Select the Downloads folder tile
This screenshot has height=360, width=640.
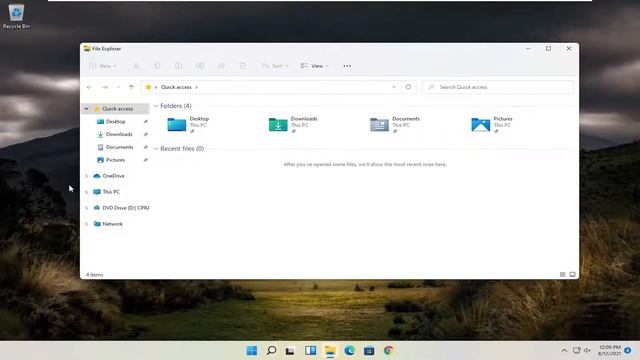pos(294,124)
